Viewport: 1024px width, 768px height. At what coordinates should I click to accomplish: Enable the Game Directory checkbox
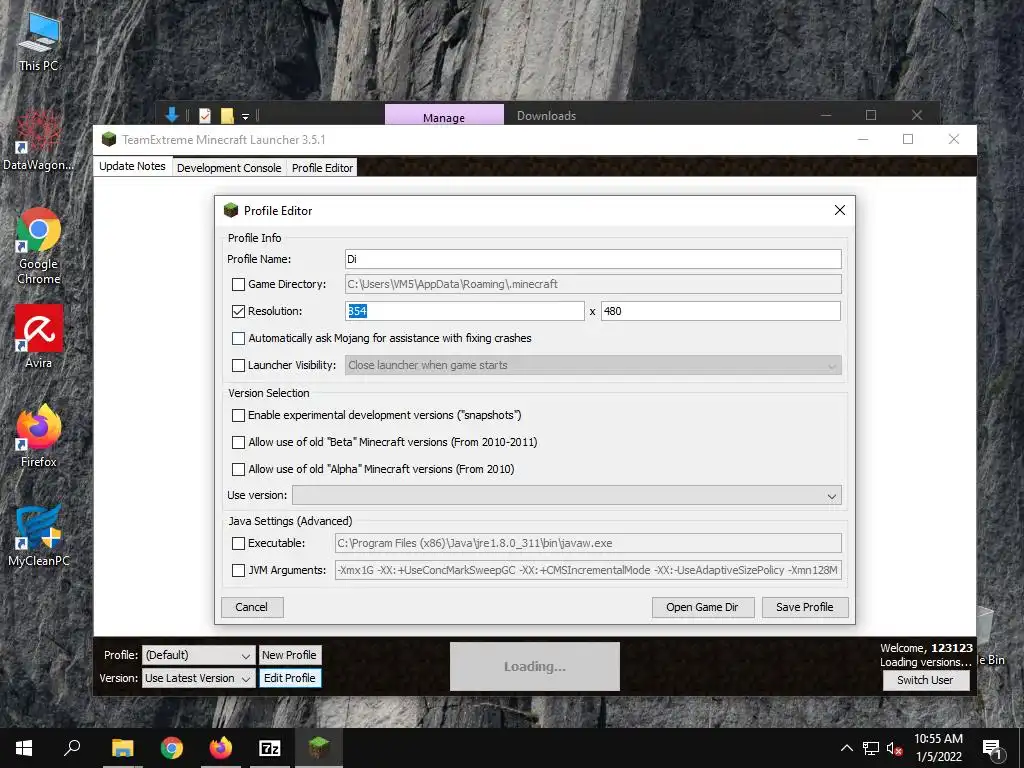pyautogui.click(x=238, y=284)
